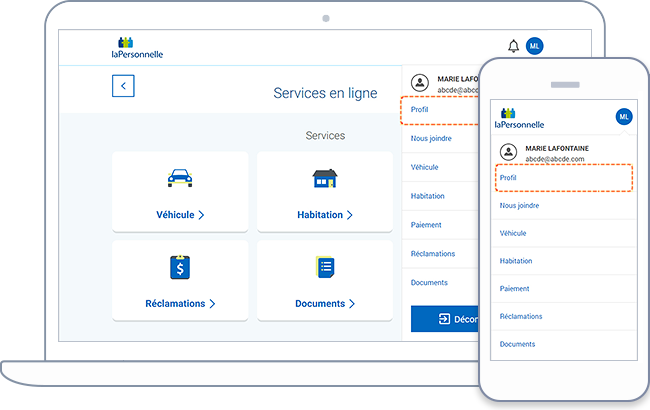
Task: Open the Documents tile link
Action: pyautogui.click(x=325, y=304)
